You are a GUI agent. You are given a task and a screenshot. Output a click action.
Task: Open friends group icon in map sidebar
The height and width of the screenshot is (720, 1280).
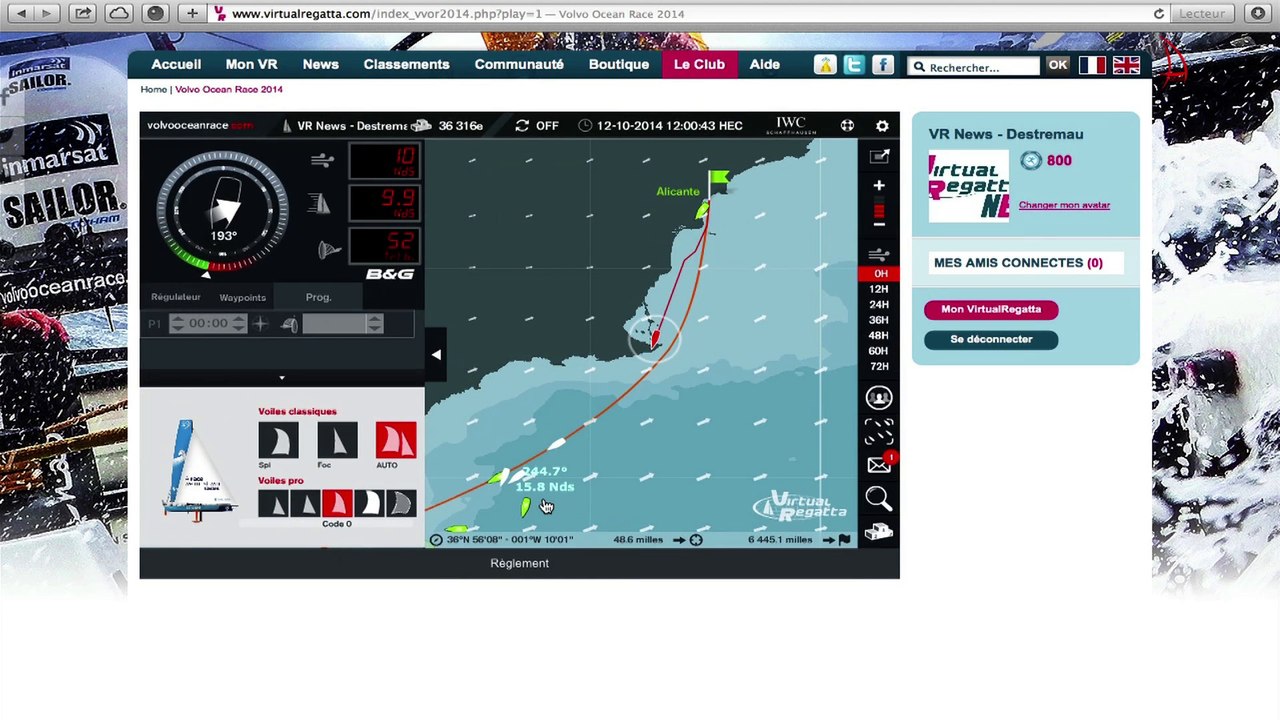879,398
